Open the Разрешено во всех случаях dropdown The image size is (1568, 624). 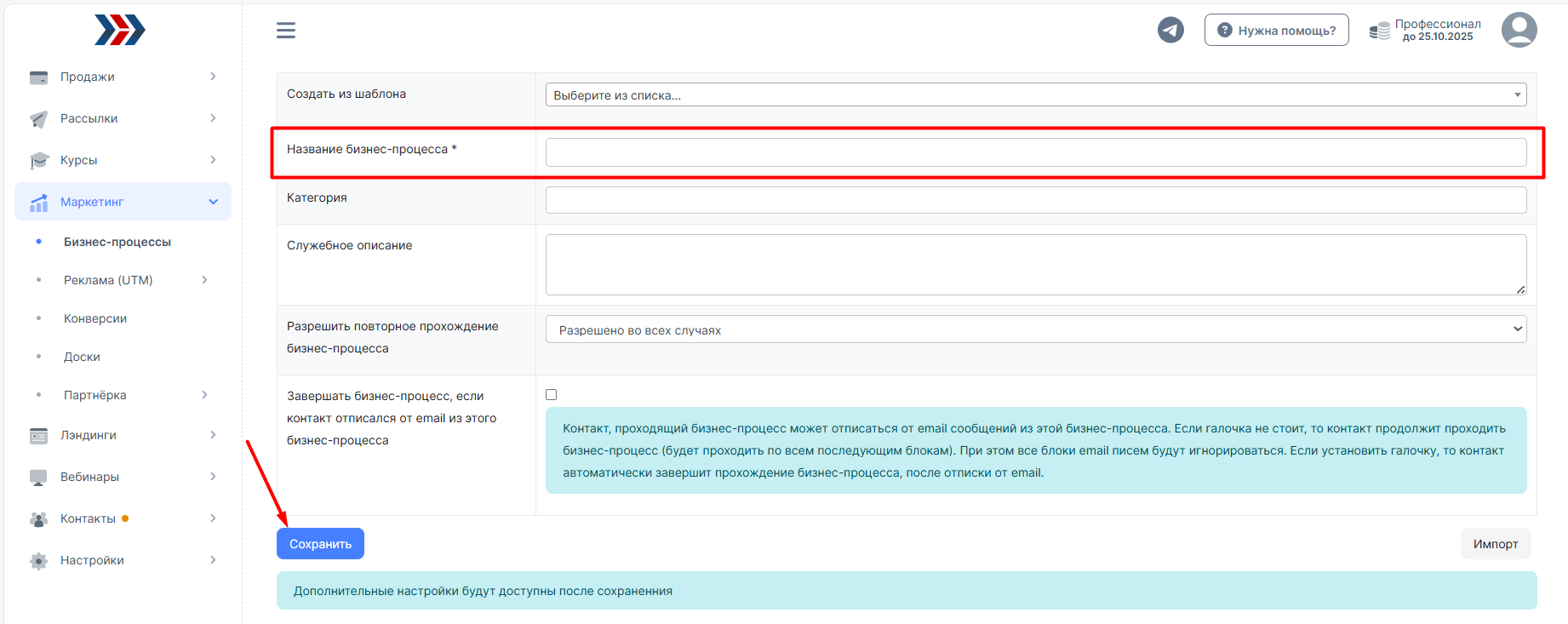click(1036, 329)
